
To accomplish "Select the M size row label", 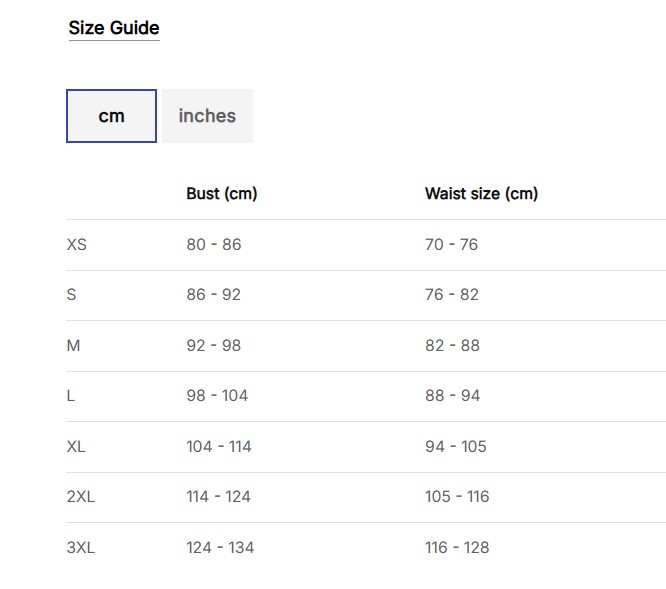I will pos(73,346).
